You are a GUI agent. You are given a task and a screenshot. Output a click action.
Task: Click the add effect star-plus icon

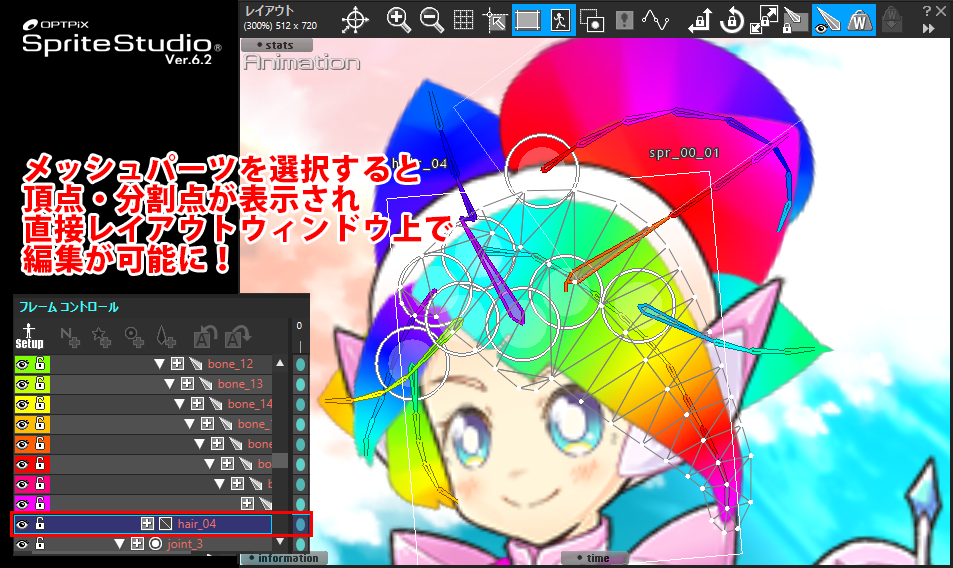coord(101,337)
